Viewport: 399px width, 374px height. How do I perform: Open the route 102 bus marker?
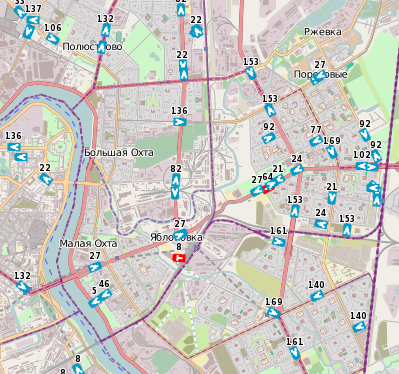361,166
